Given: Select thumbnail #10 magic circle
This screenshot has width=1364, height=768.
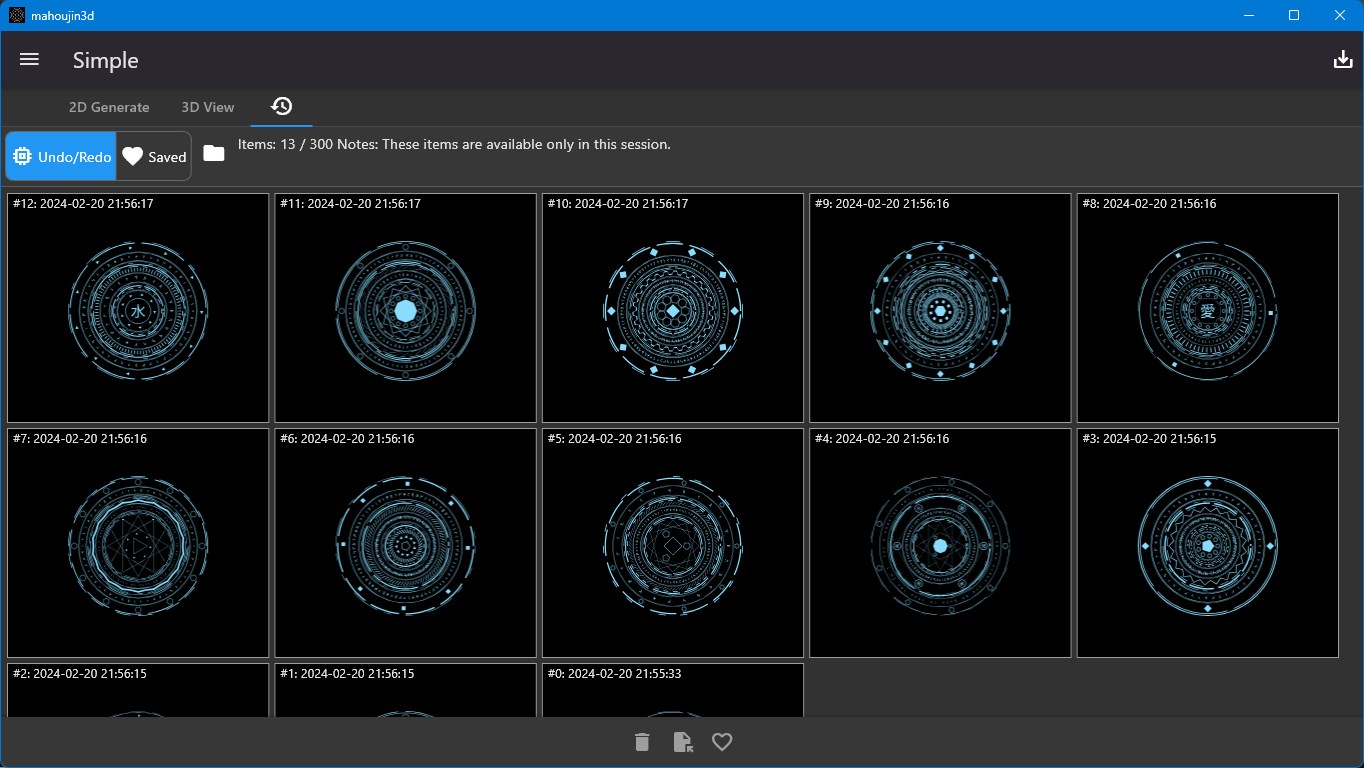Looking at the screenshot, I should [673, 308].
